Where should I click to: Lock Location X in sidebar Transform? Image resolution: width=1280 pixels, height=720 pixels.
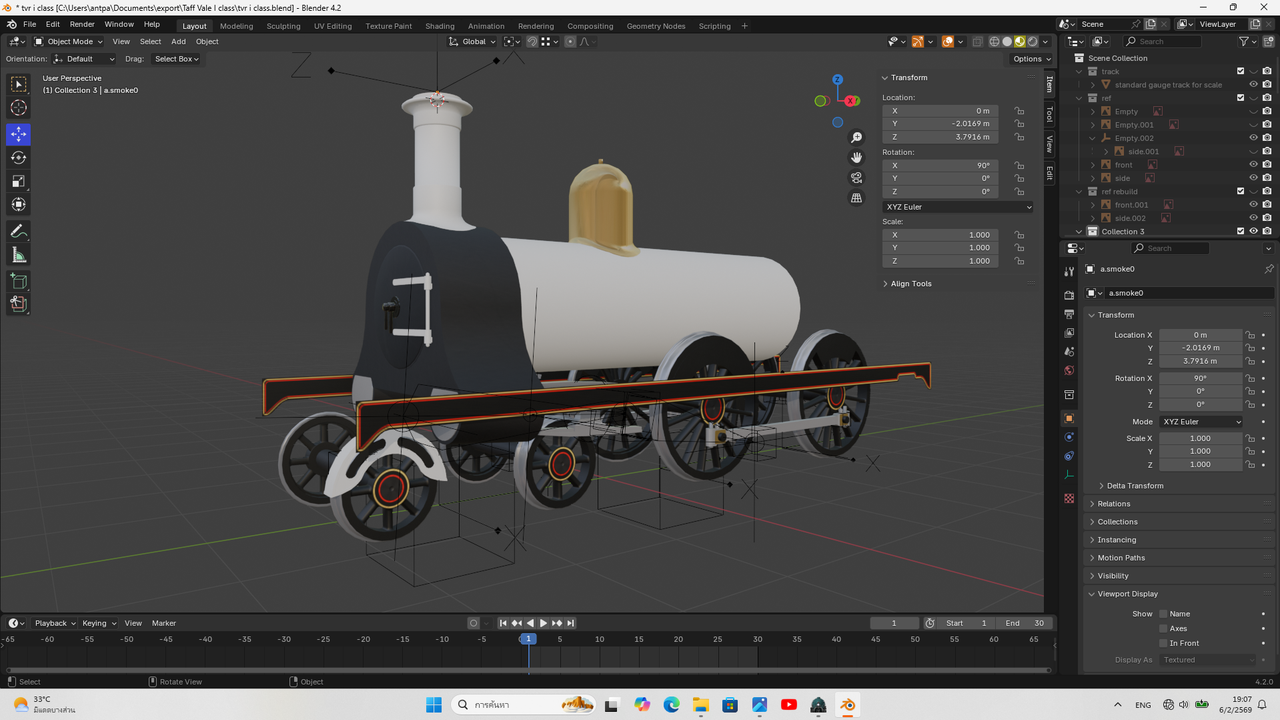(x=1019, y=111)
